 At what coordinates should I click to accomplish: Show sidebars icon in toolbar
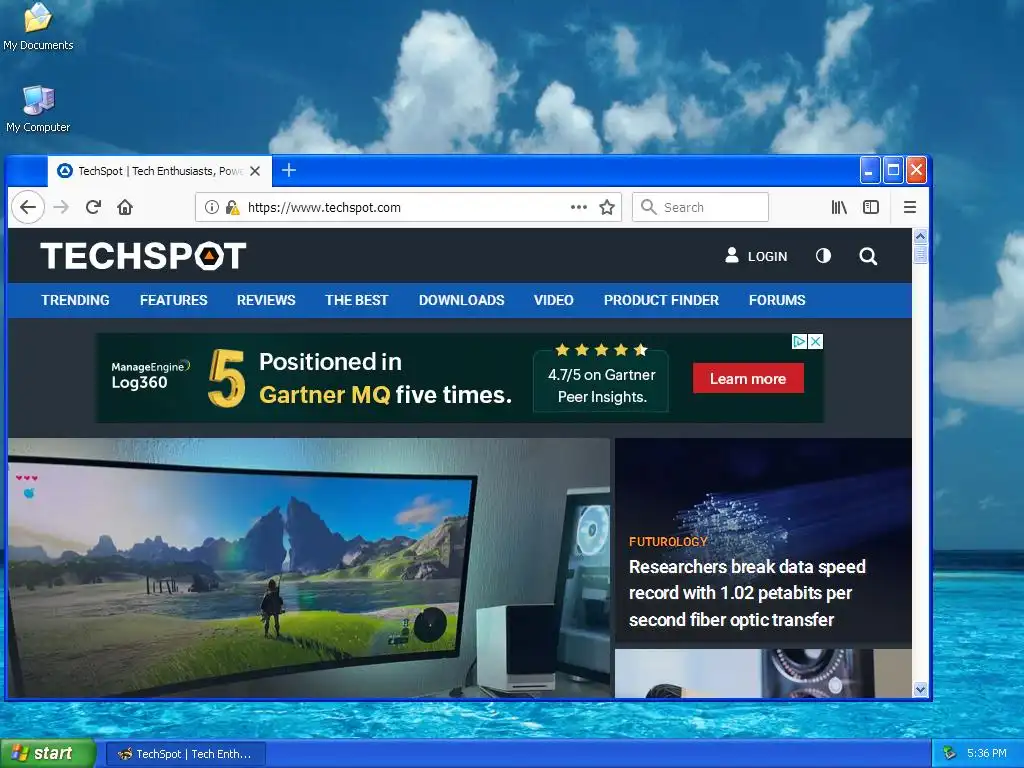[x=871, y=207]
